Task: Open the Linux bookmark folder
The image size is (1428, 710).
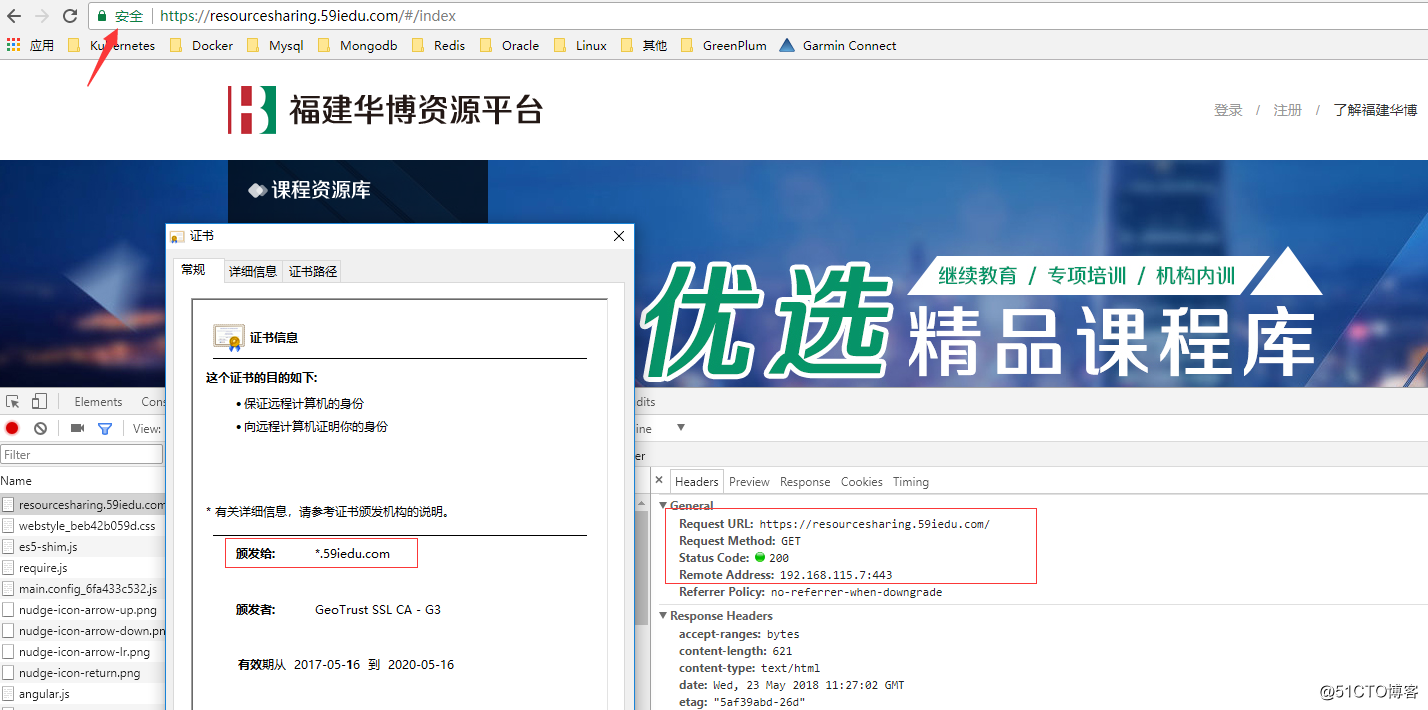Action: point(580,45)
